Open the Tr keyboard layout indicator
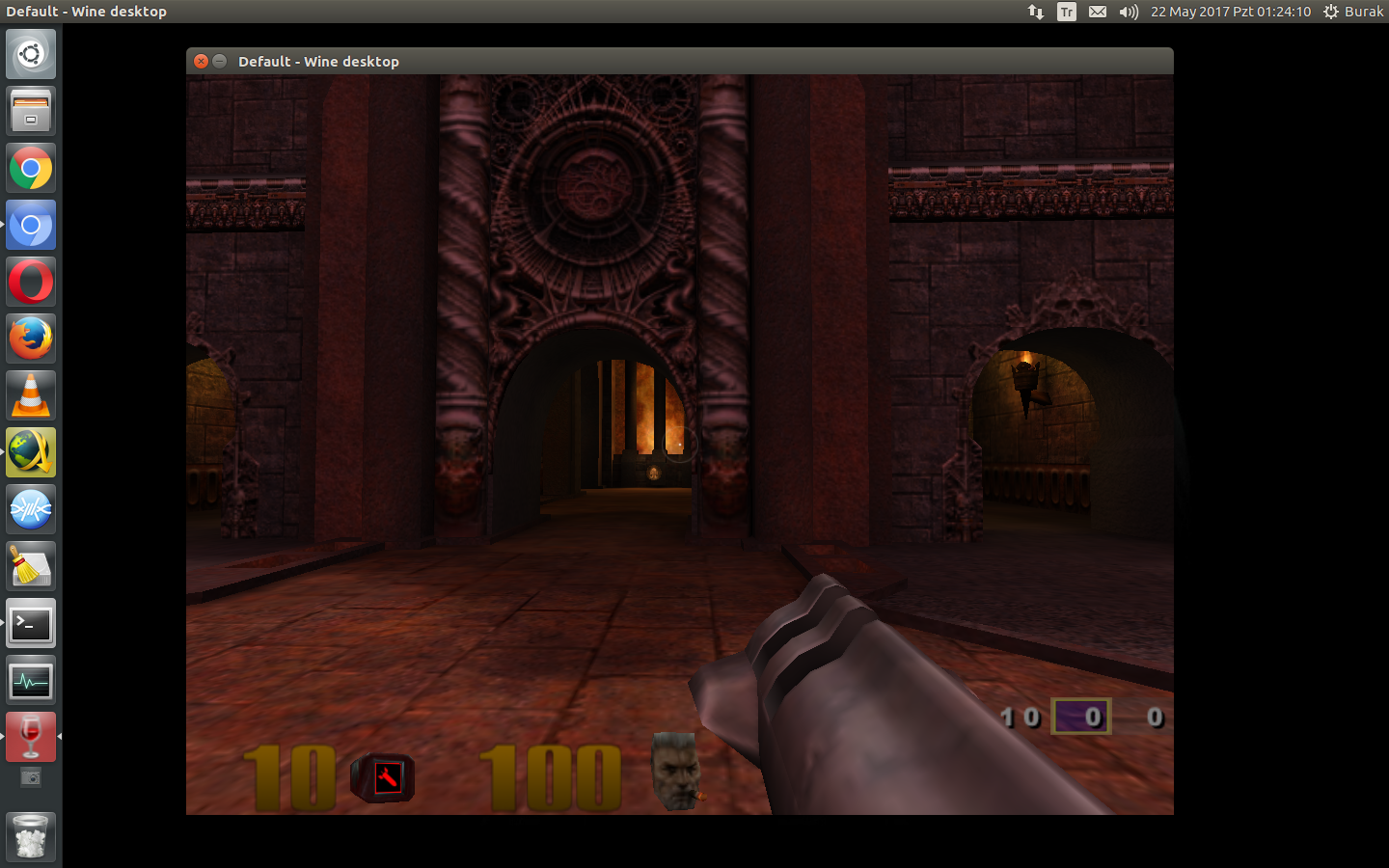 pos(1067,12)
